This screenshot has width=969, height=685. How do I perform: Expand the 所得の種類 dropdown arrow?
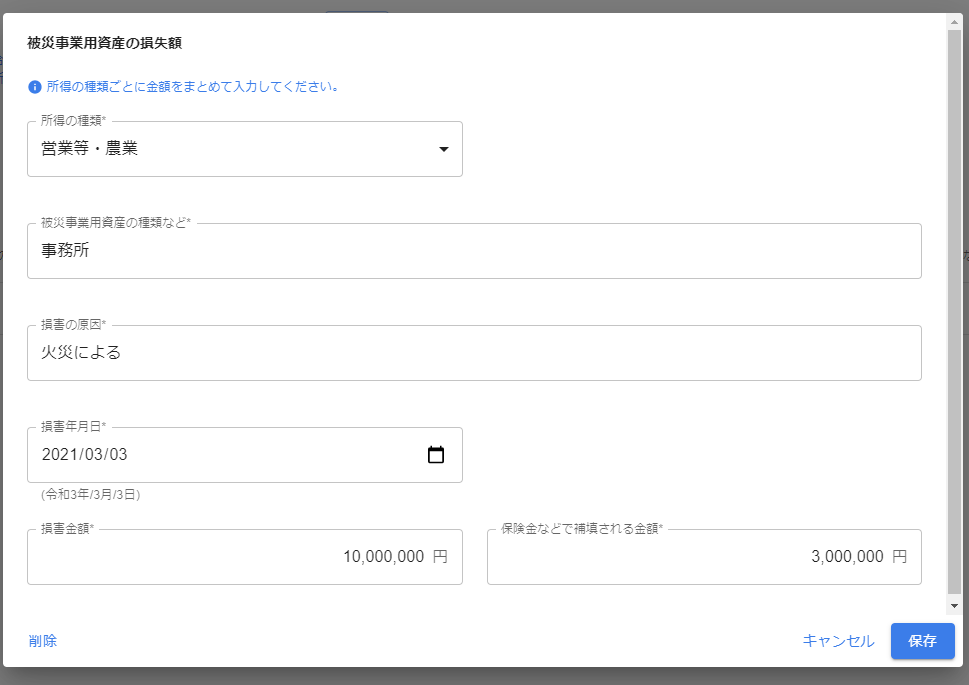[x=443, y=149]
